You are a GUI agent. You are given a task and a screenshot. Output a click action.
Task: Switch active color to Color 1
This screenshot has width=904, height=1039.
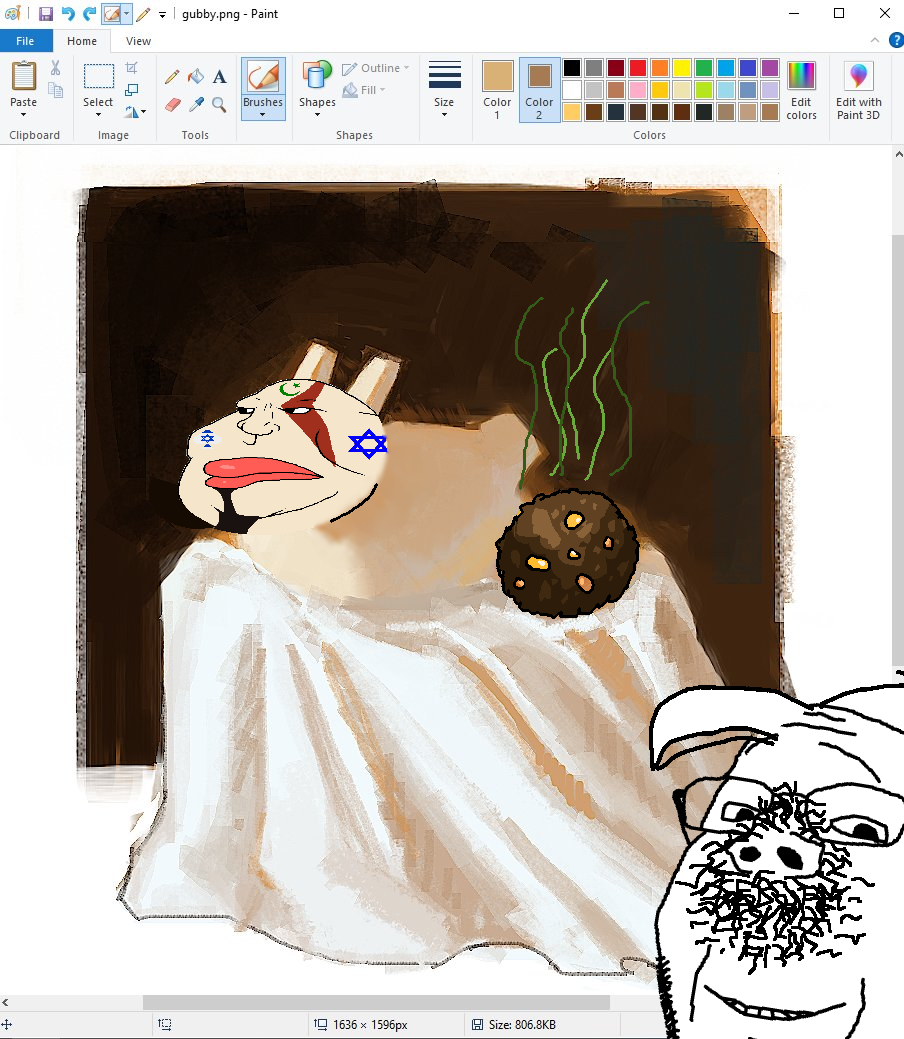click(497, 89)
